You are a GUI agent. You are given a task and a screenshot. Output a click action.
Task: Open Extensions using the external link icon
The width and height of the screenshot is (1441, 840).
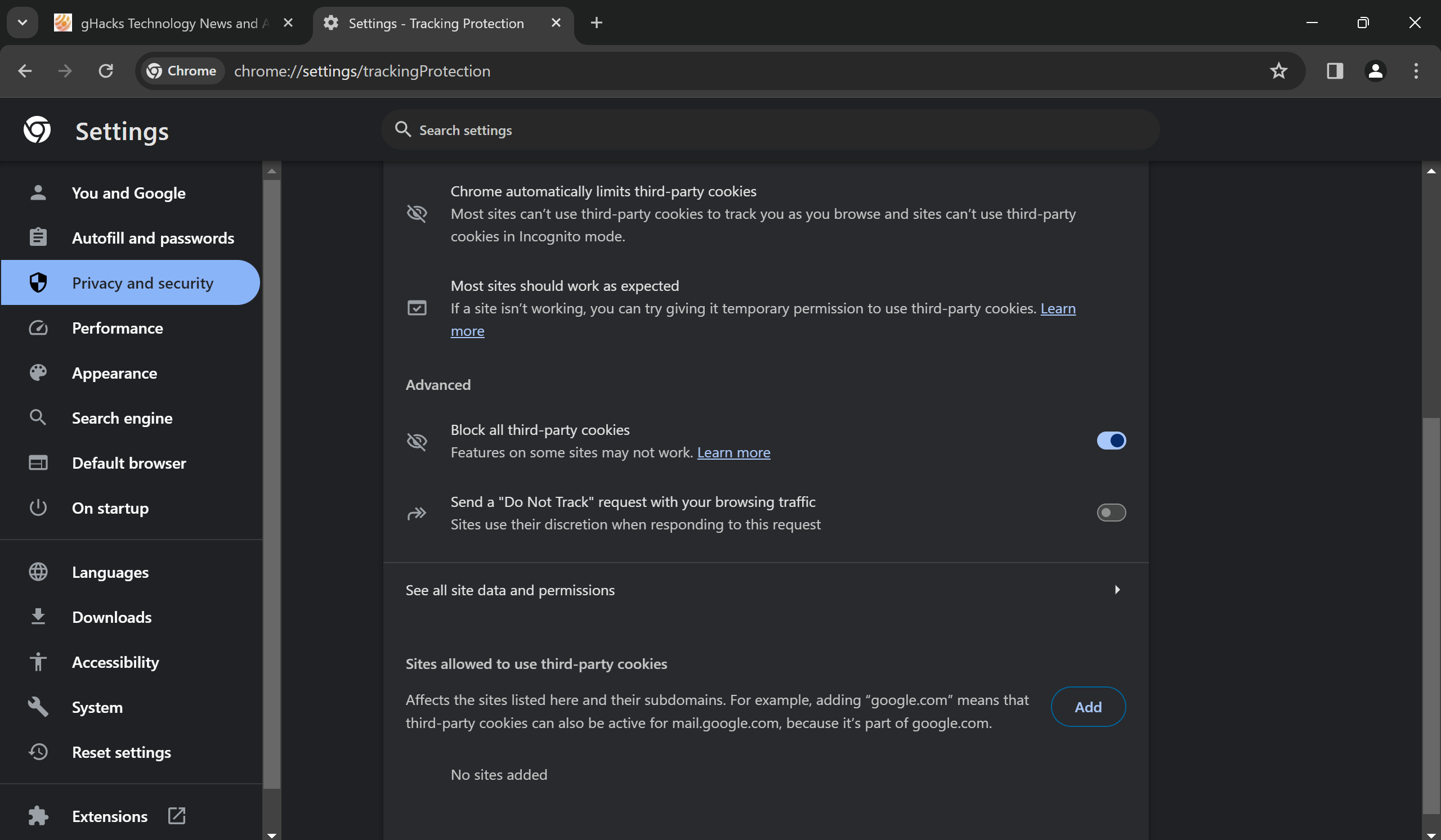tap(176, 816)
